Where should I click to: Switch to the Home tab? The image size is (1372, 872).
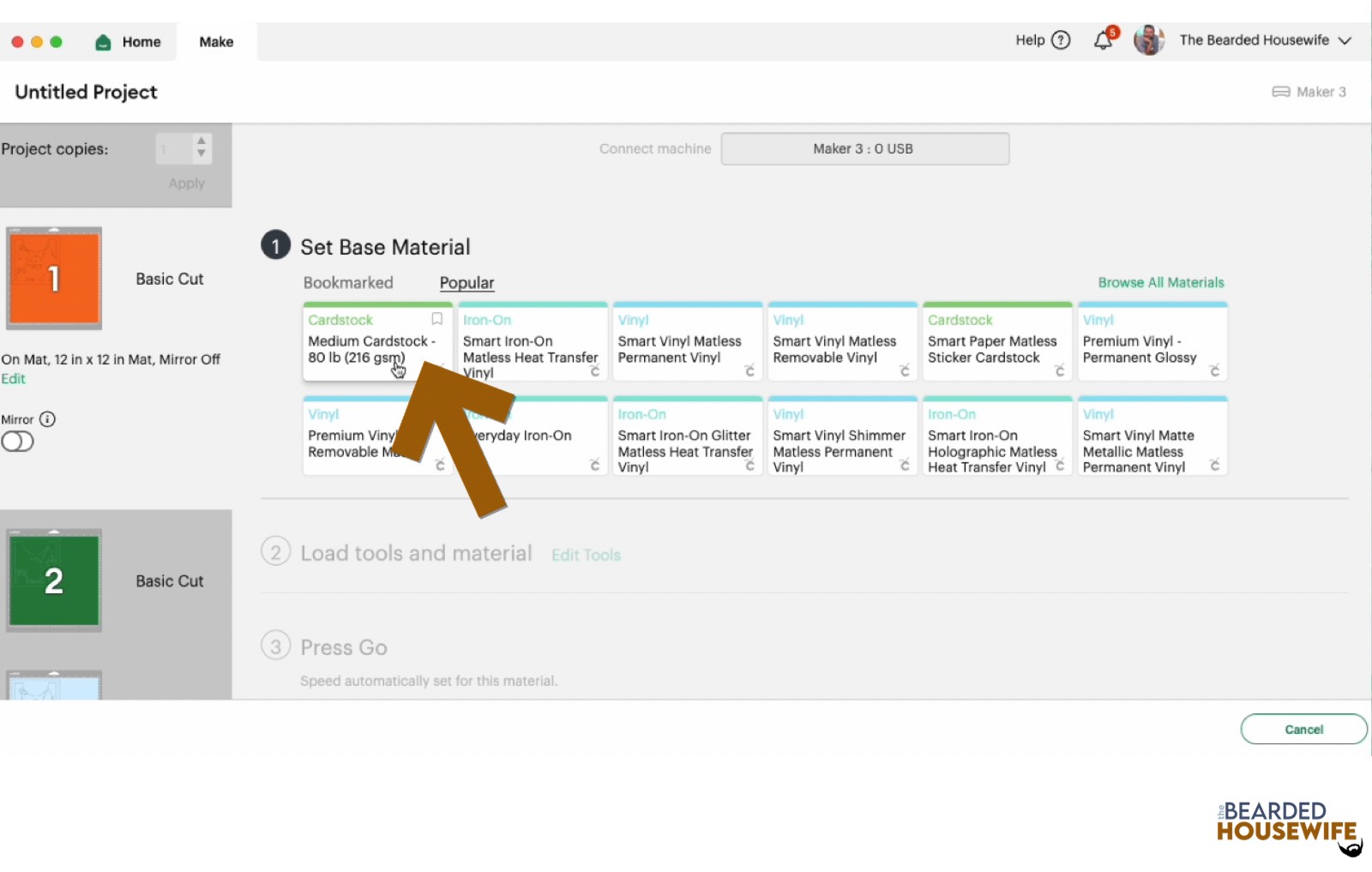pyautogui.click(x=129, y=42)
